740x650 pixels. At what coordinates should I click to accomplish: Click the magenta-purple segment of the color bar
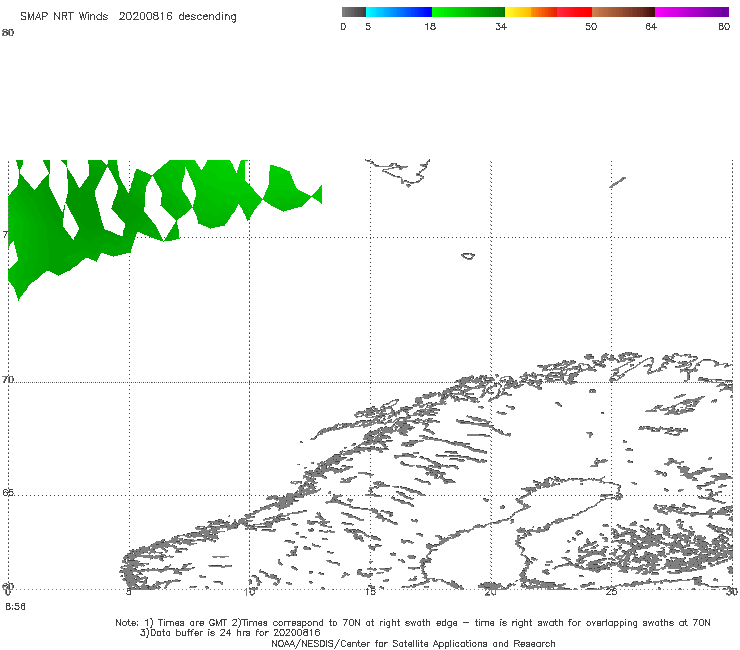[692, 12]
